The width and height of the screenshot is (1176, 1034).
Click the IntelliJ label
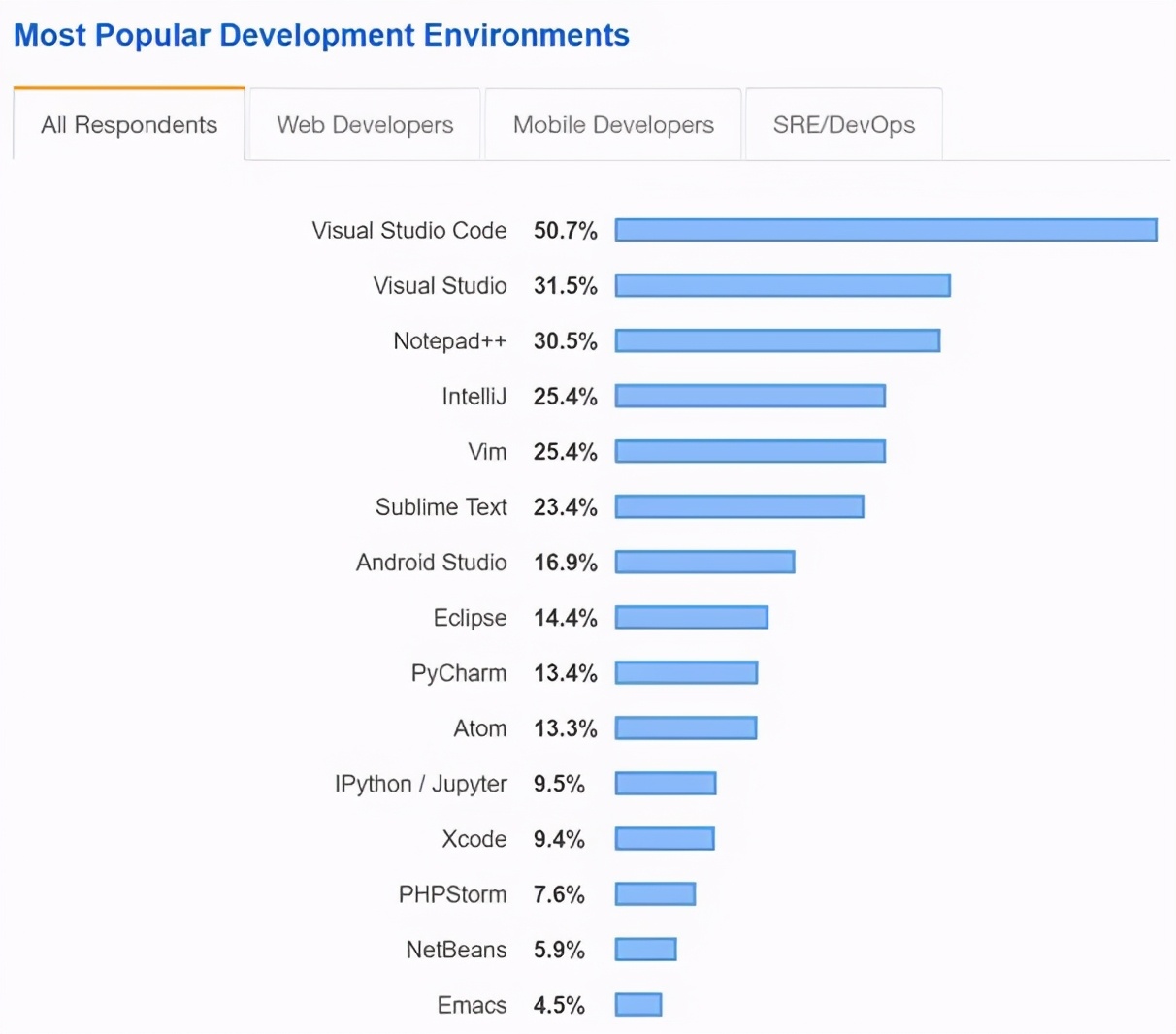click(474, 396)
